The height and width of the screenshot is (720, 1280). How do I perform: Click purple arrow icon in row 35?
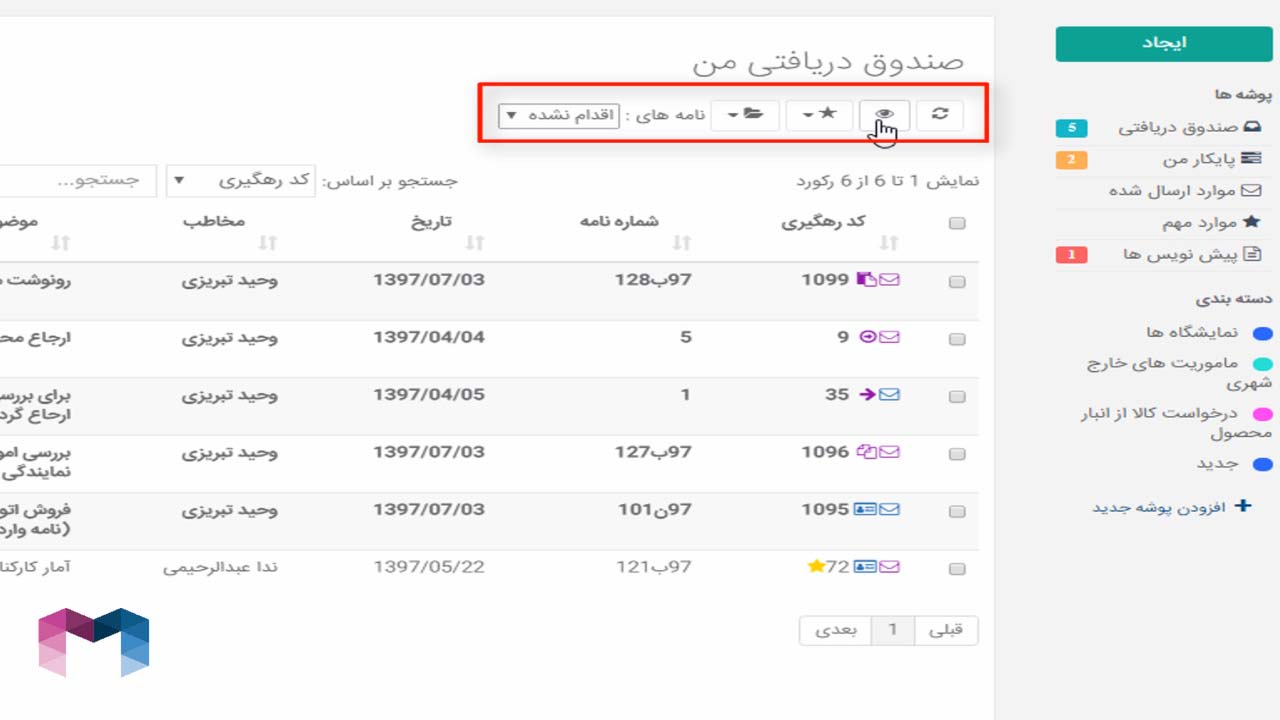[x=867, y=394]
